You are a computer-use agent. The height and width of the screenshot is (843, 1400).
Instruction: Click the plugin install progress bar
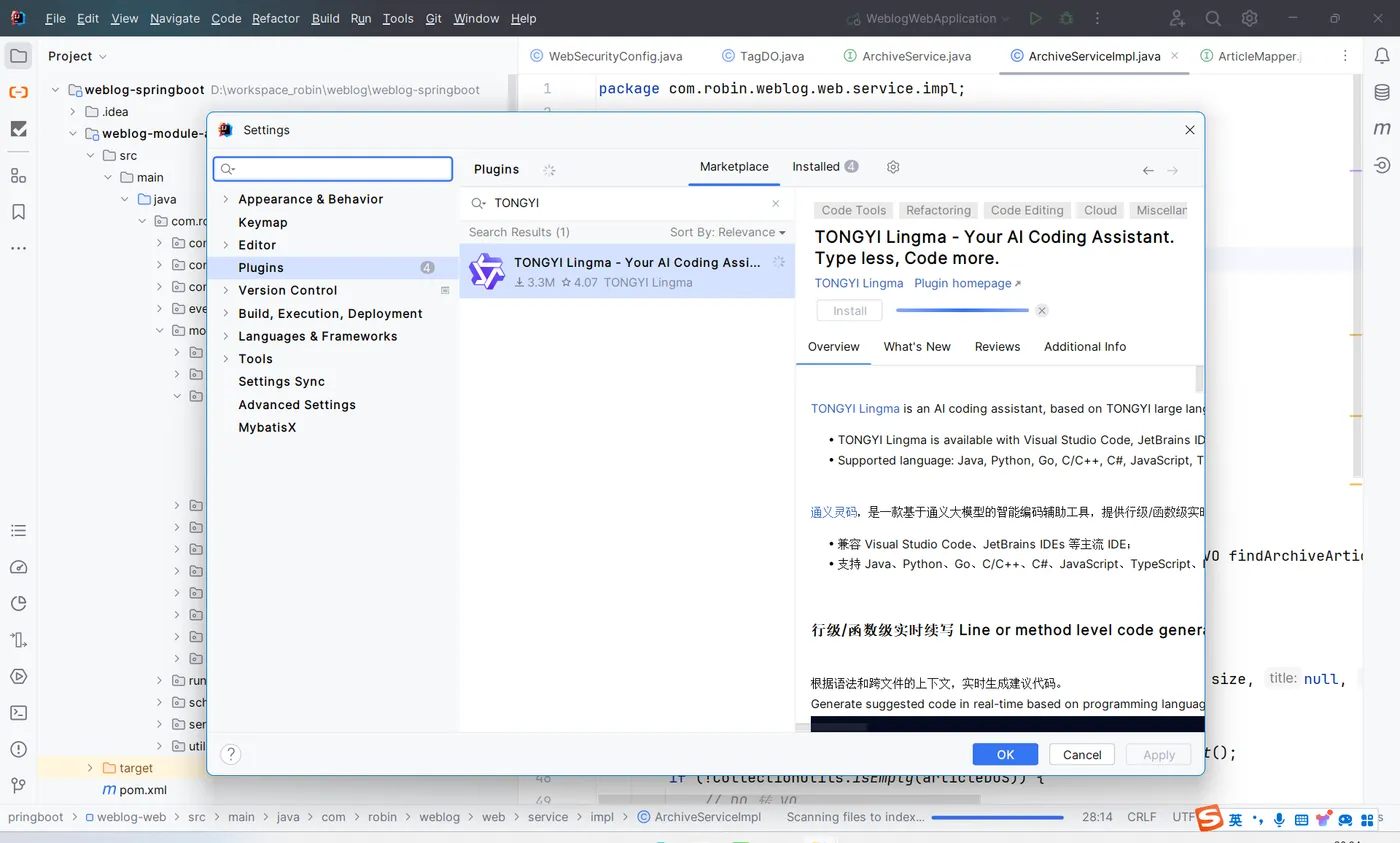click(x=962, y=311)
